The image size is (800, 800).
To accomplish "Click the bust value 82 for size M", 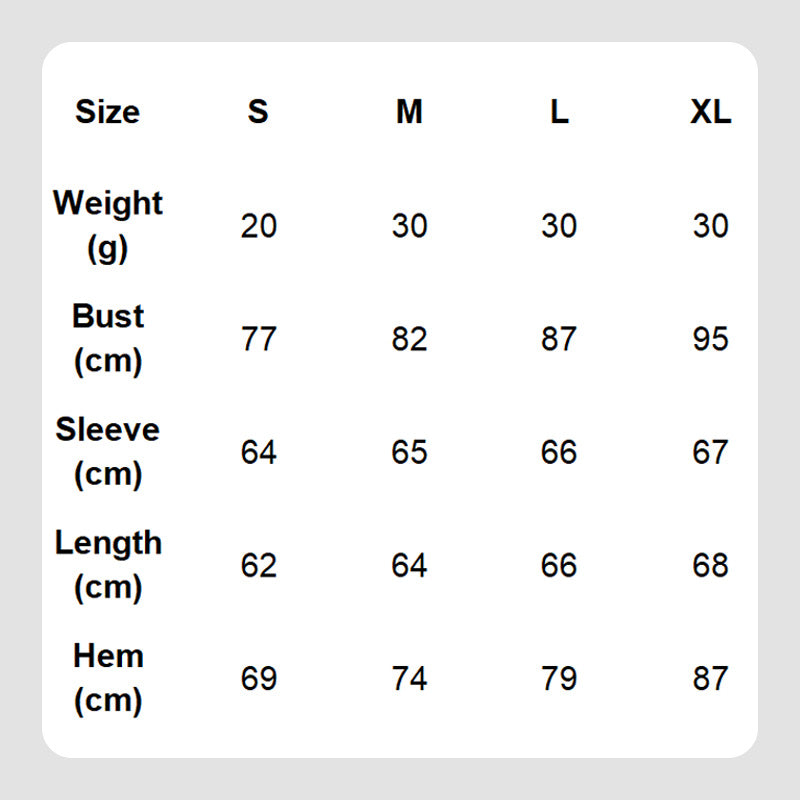I will 409,339.
